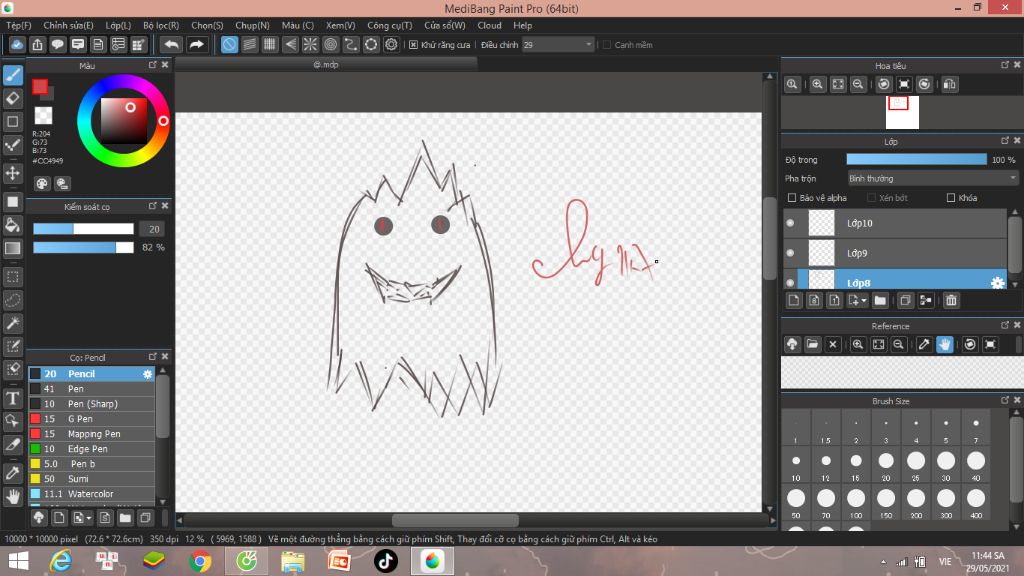Screen dimensions: 1024x576
Task: Expand the add-layer dropdown arrow
Action: (x=864, y=300)
